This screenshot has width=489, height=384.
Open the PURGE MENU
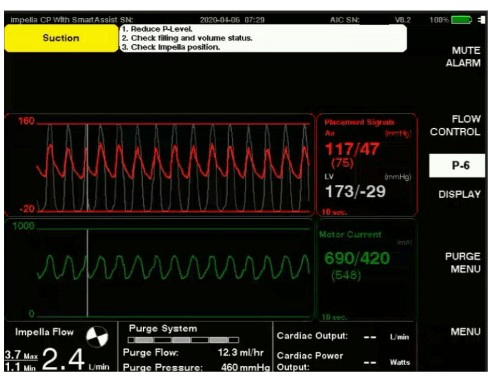[x=463, y=262]
